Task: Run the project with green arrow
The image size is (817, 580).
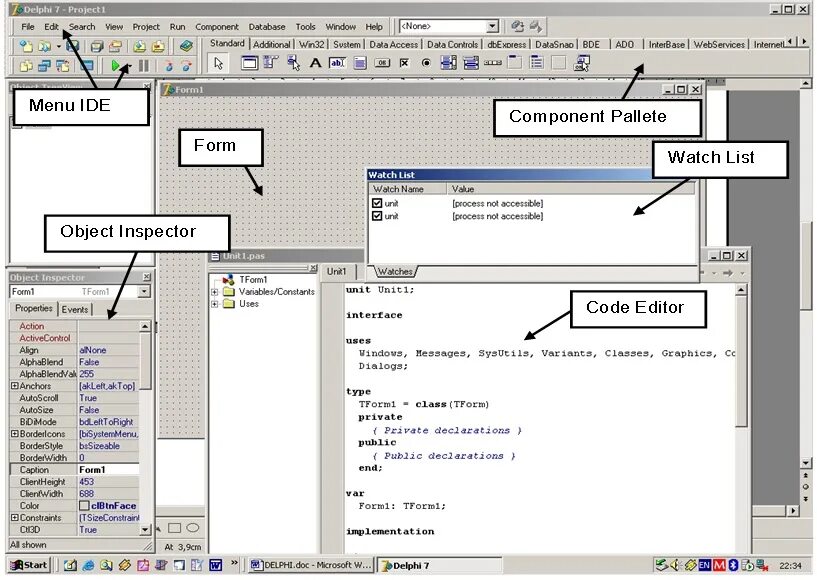Action: coord(116,66)
